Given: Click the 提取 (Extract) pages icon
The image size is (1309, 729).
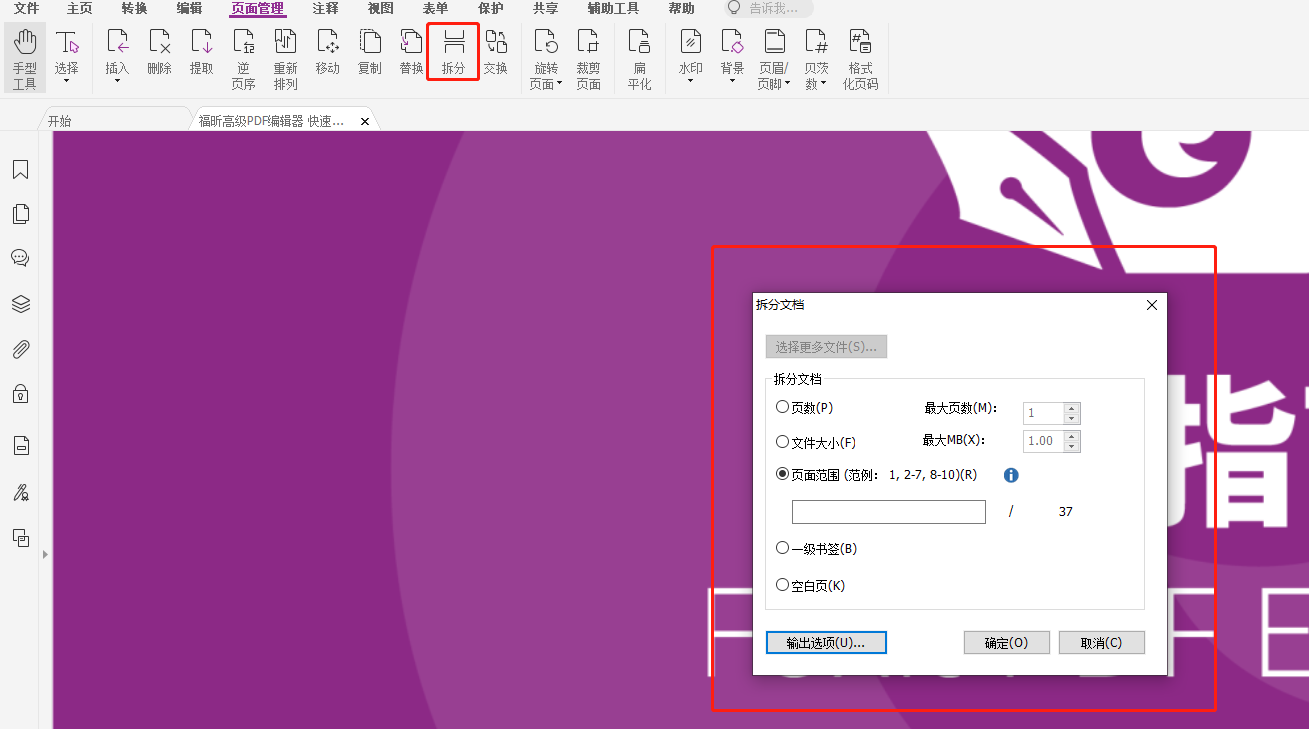Looking at the screenshot, I should point(201,51).
